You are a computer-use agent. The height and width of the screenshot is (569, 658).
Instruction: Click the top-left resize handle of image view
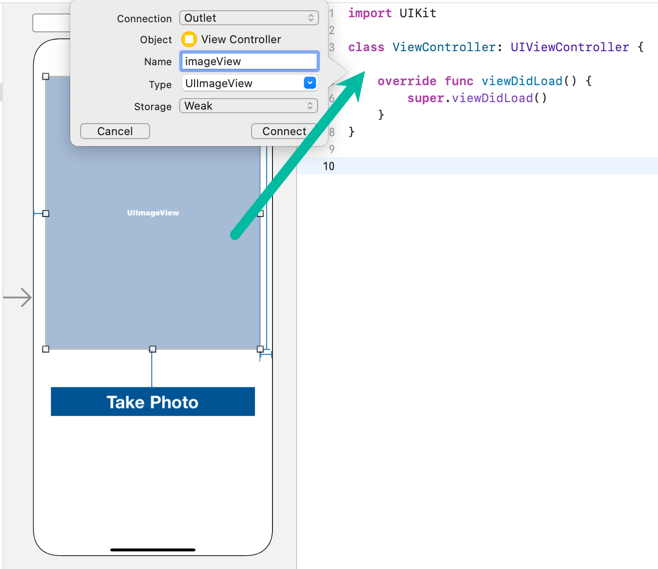(x=46, y=76)
